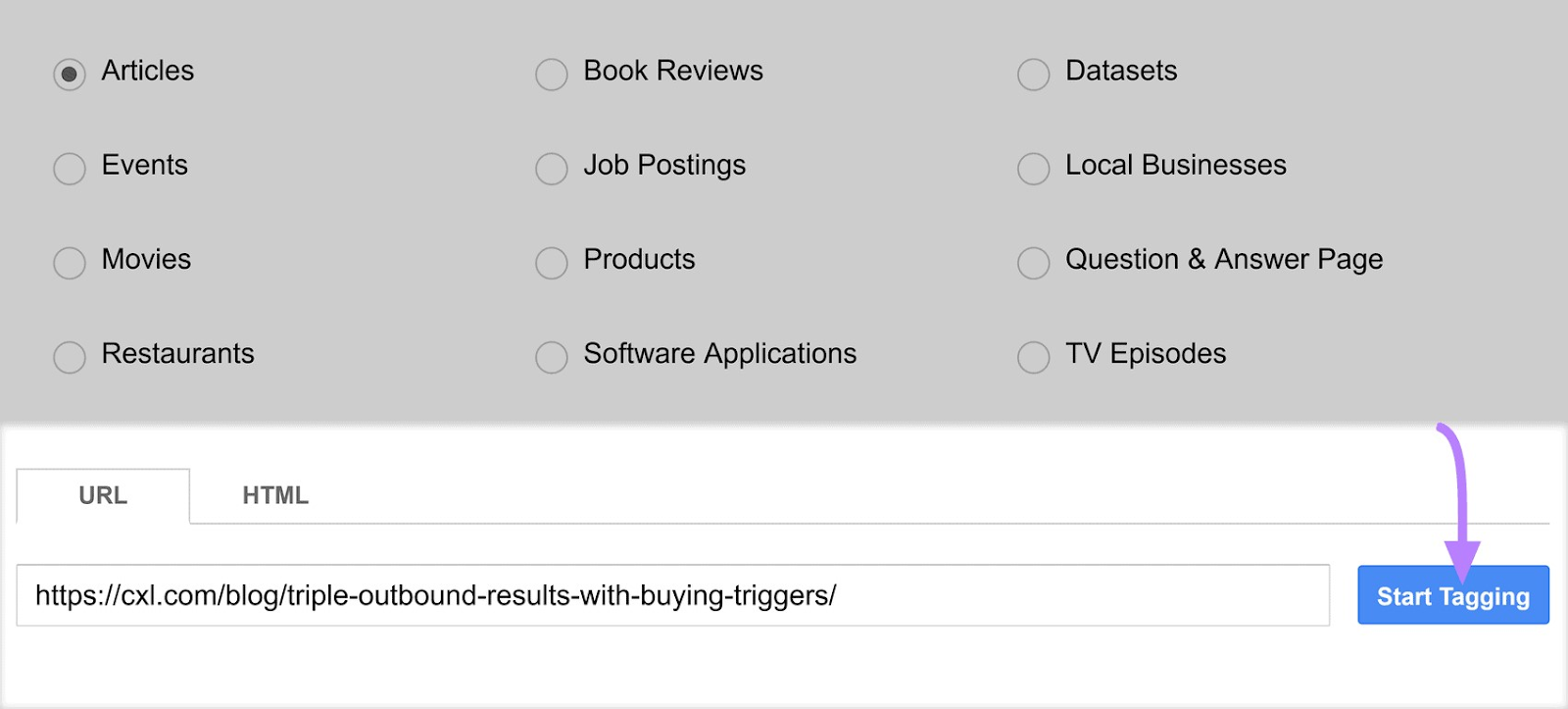Click the Start Tagging button
Screen dimensions: 1568x709
pos(1453,595)
